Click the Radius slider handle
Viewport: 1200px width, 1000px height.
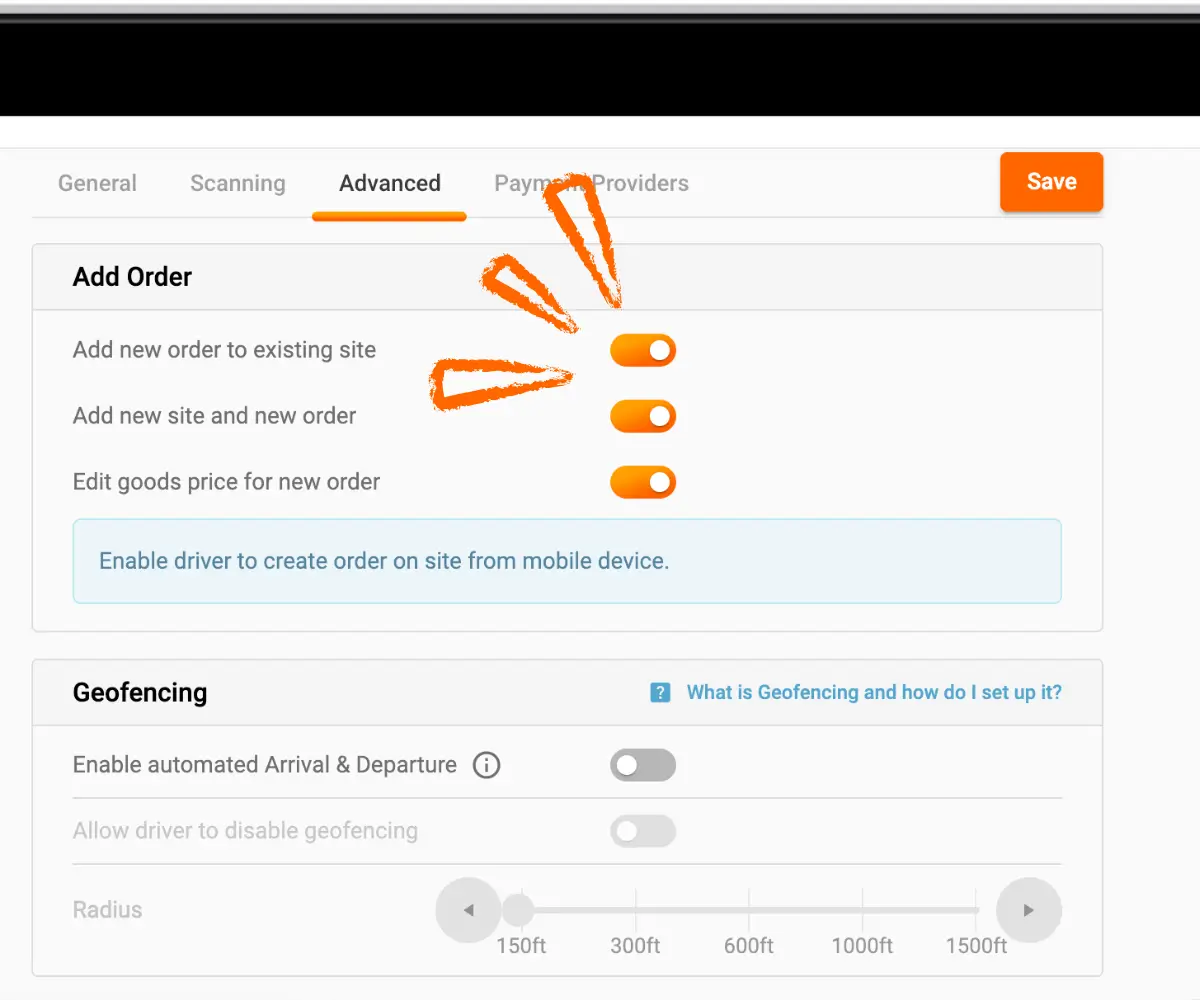click(518, 910)
